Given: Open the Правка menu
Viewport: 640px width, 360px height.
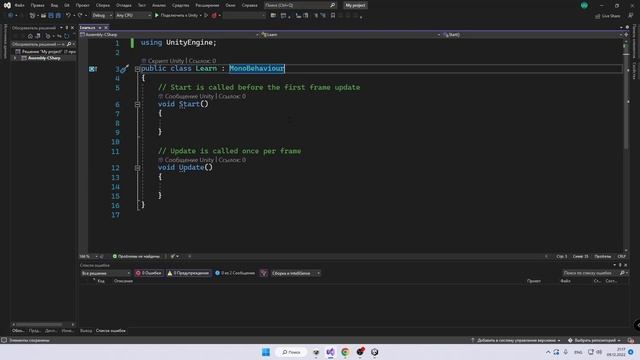Looking at the screenshot, I should pos(37,5).
